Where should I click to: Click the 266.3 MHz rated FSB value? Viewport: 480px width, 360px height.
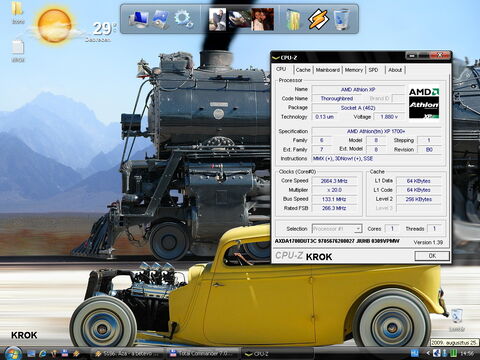[334, 208]
